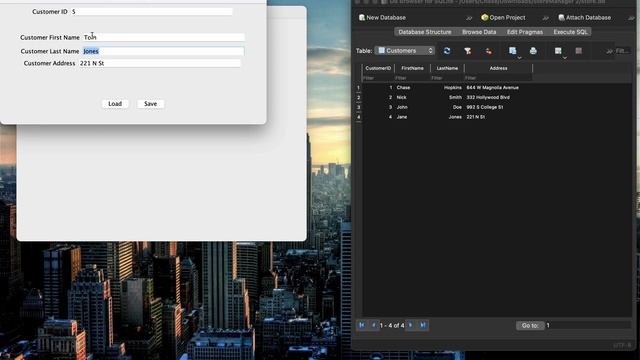Print the table with printer icon

click(533, 51)
